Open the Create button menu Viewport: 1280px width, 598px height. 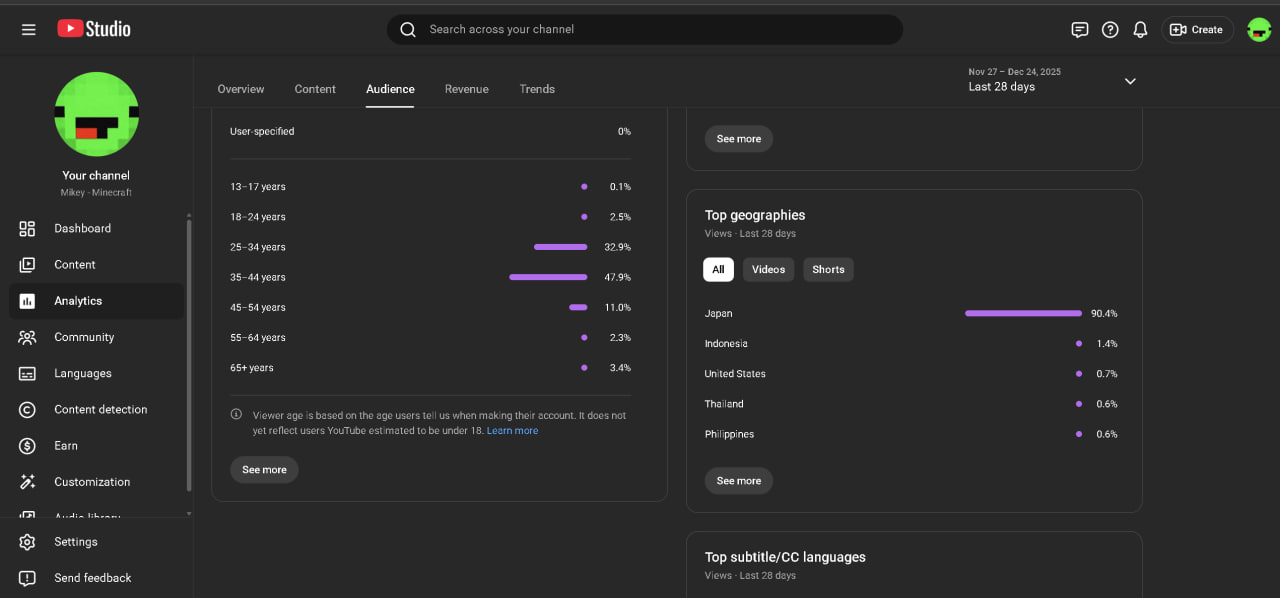pos(1196,29)
